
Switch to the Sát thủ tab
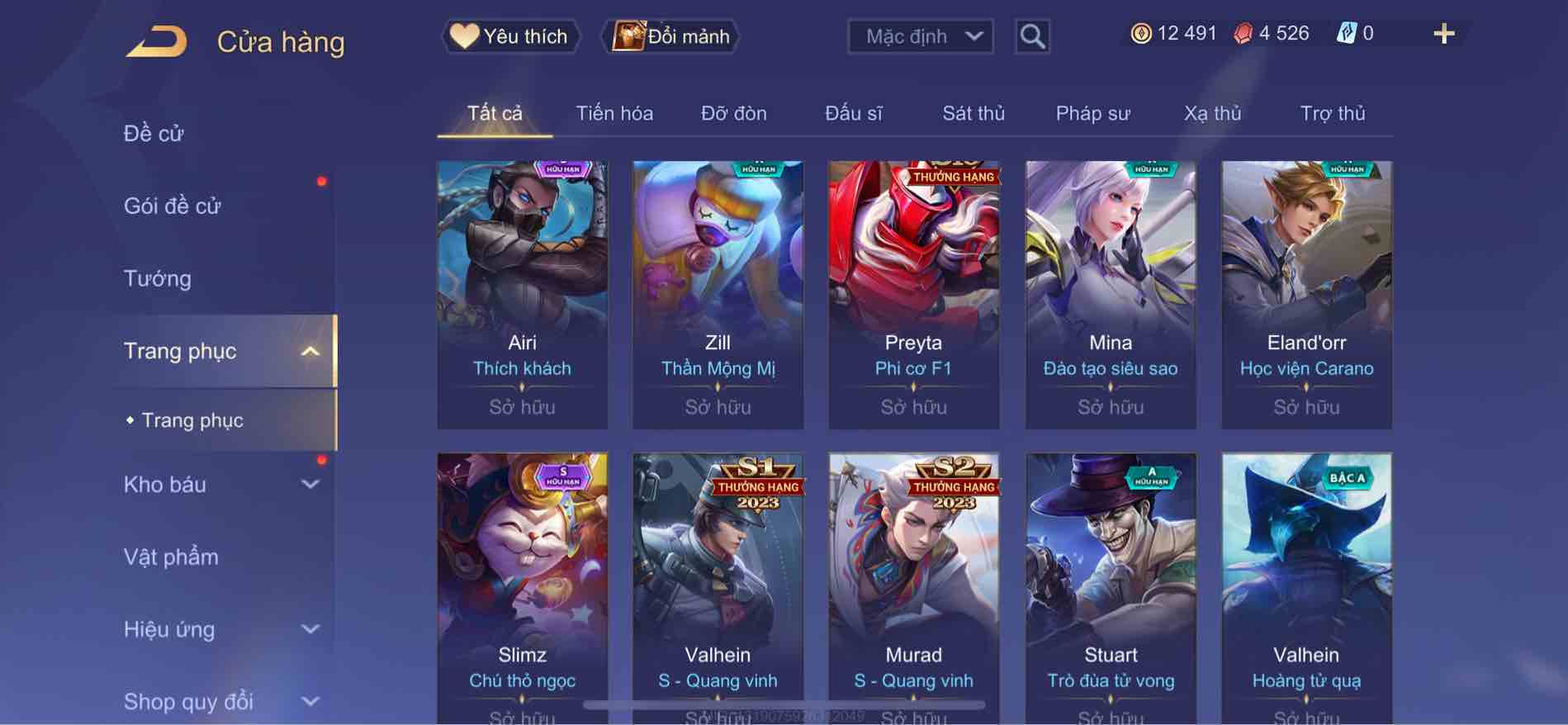coord(973,113)
